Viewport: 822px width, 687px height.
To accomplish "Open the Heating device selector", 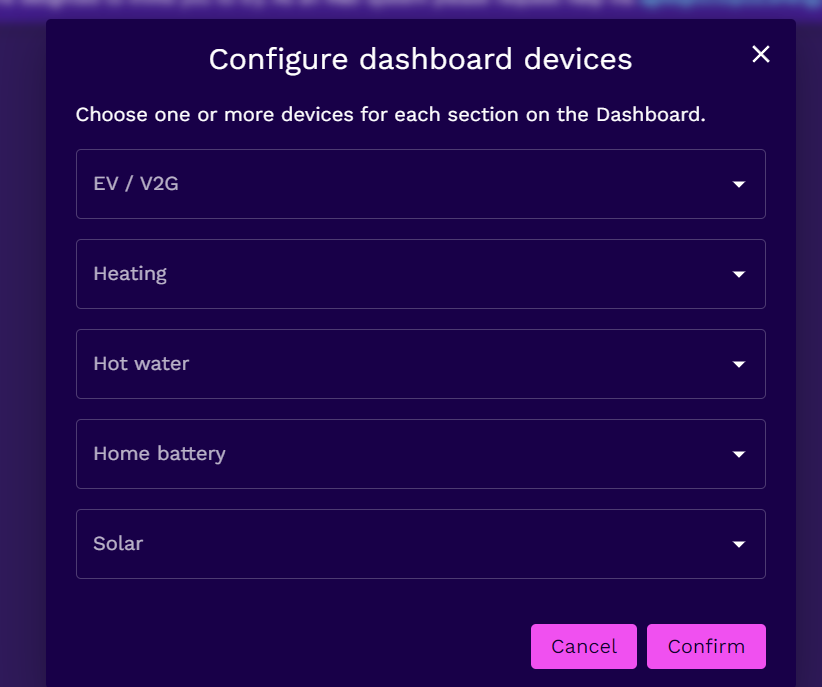I will (420, 274).
